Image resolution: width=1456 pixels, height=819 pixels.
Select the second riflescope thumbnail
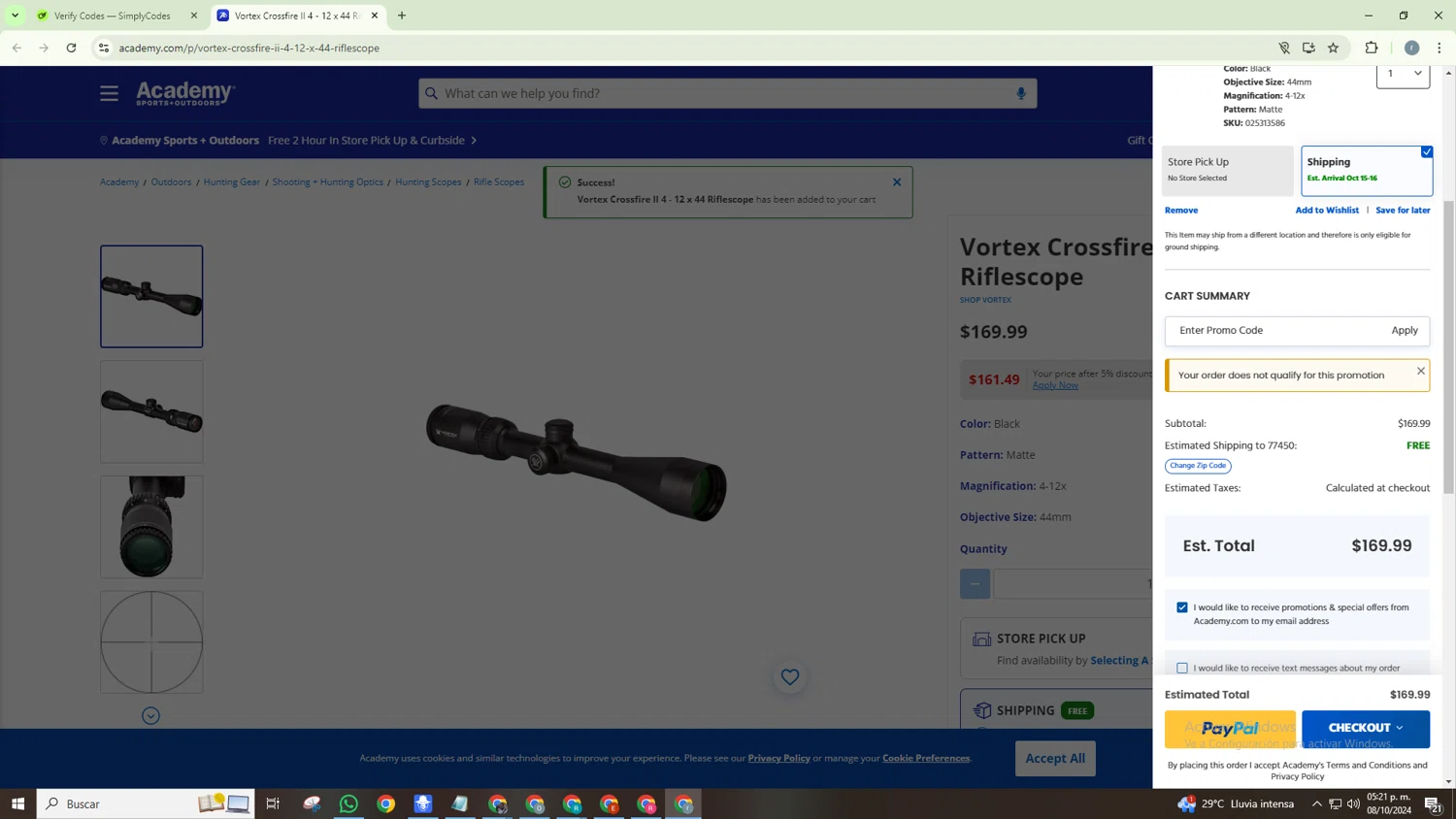tap(151, 411)
